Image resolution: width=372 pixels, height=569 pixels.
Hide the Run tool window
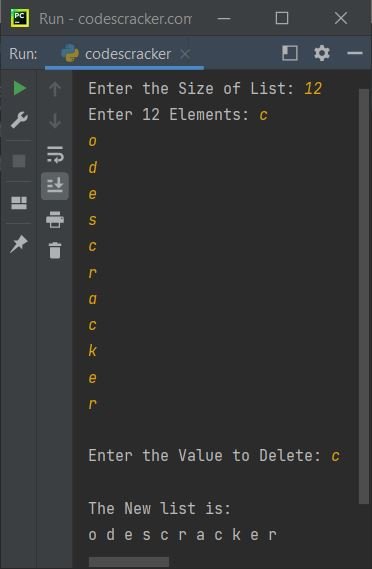coord(355,53)
